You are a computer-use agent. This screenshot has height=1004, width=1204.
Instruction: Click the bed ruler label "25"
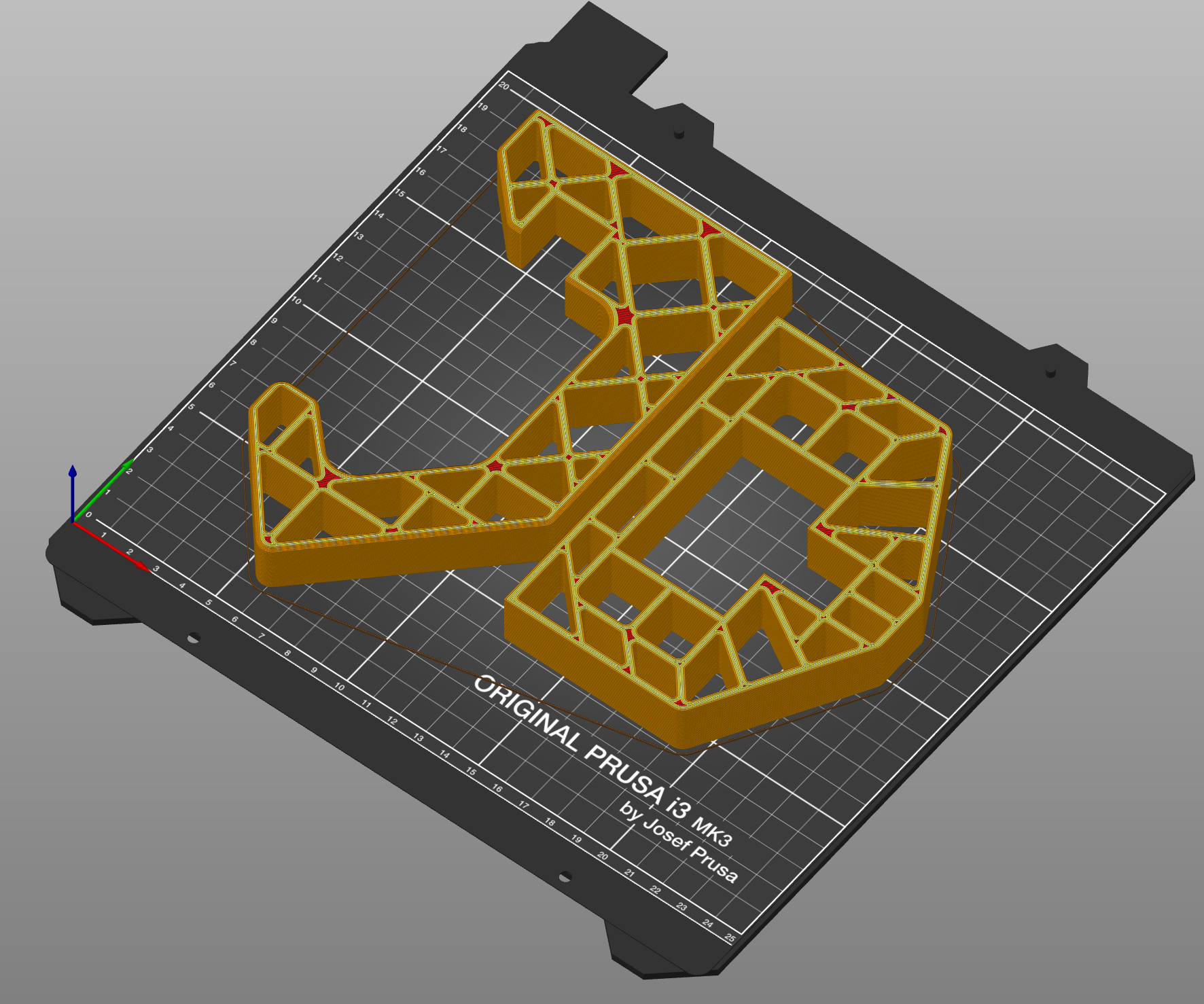click(x=730, y=937)
